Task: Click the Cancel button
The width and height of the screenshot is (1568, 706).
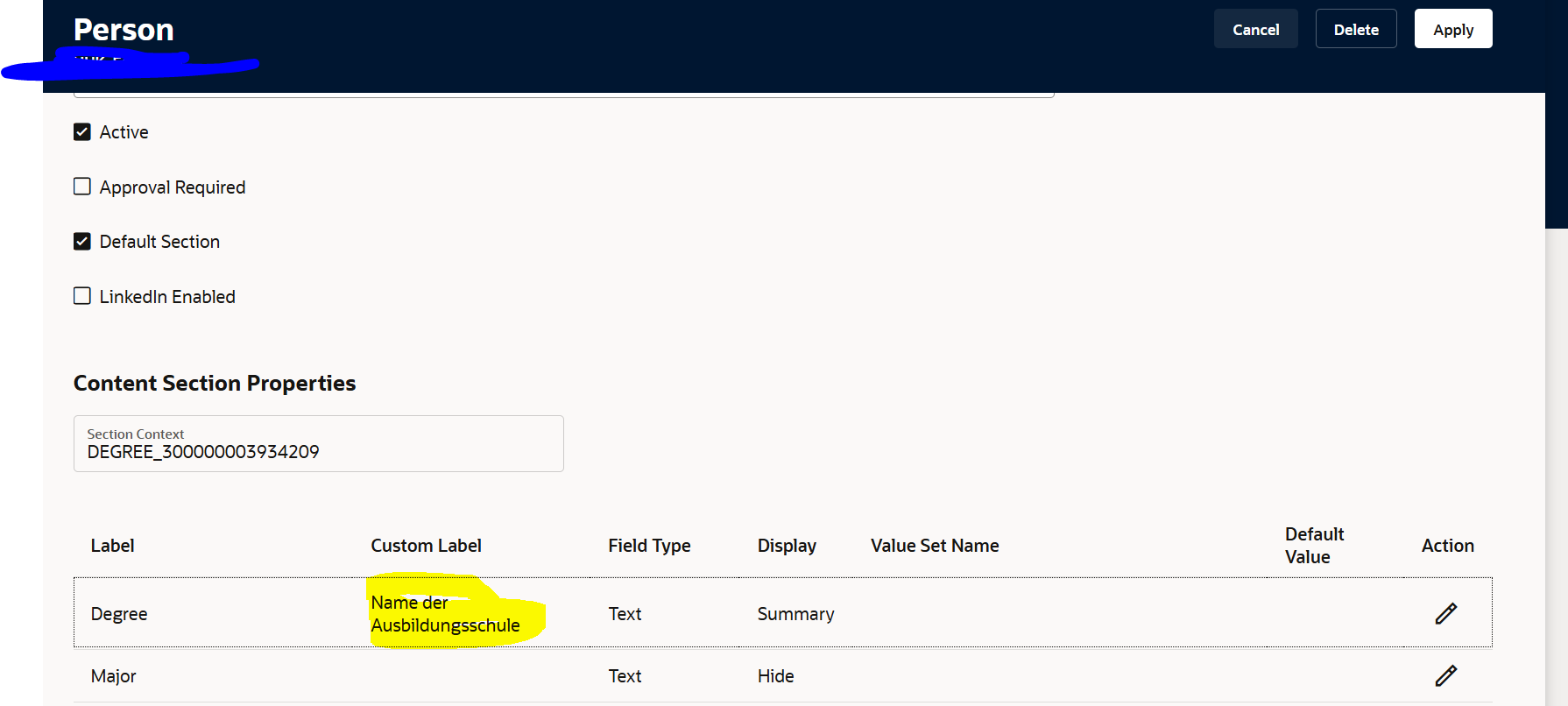Action: pos(1255,29)
